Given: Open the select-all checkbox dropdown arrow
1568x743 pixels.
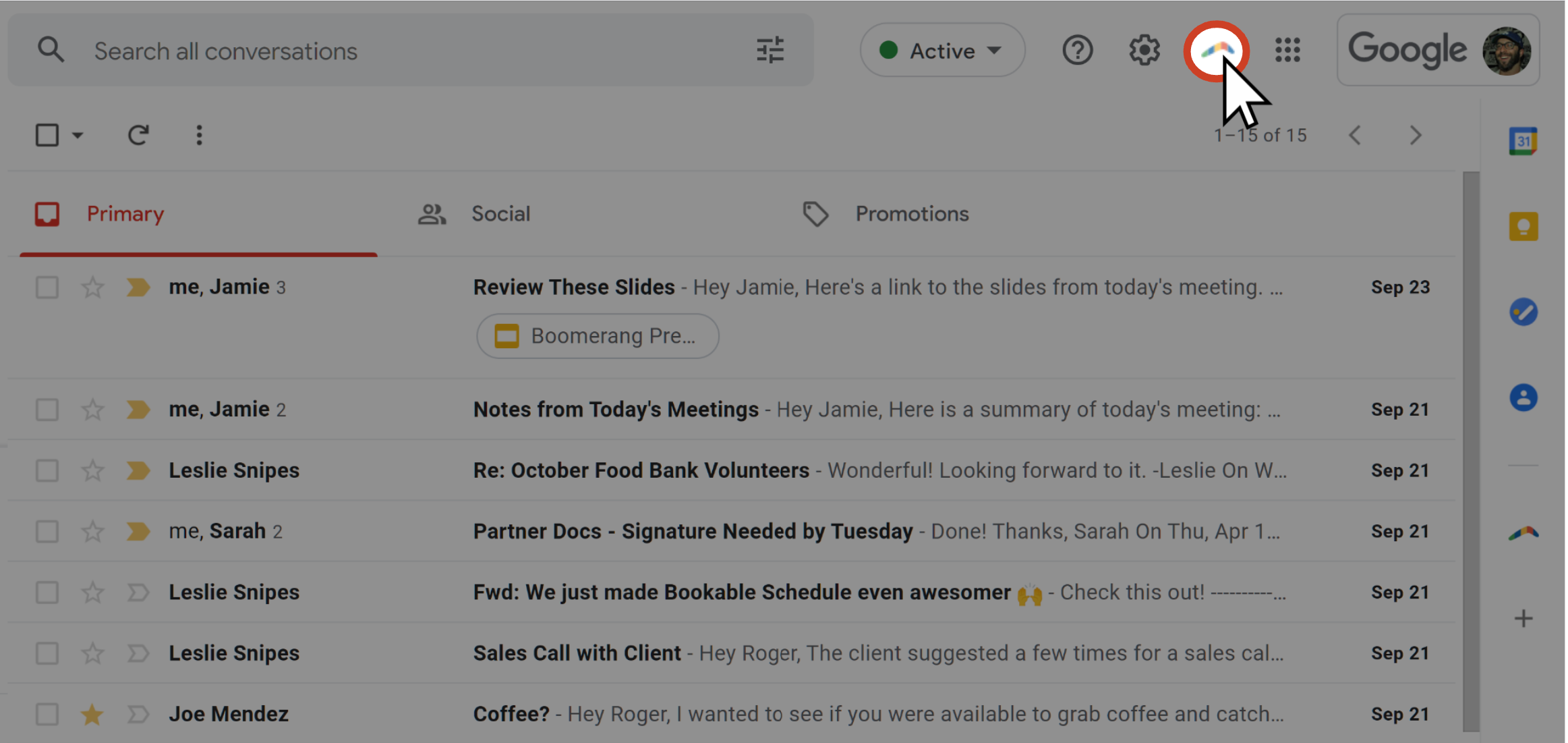Looking at the screenshot, I should pyautogui.click(x=78, y=135).
